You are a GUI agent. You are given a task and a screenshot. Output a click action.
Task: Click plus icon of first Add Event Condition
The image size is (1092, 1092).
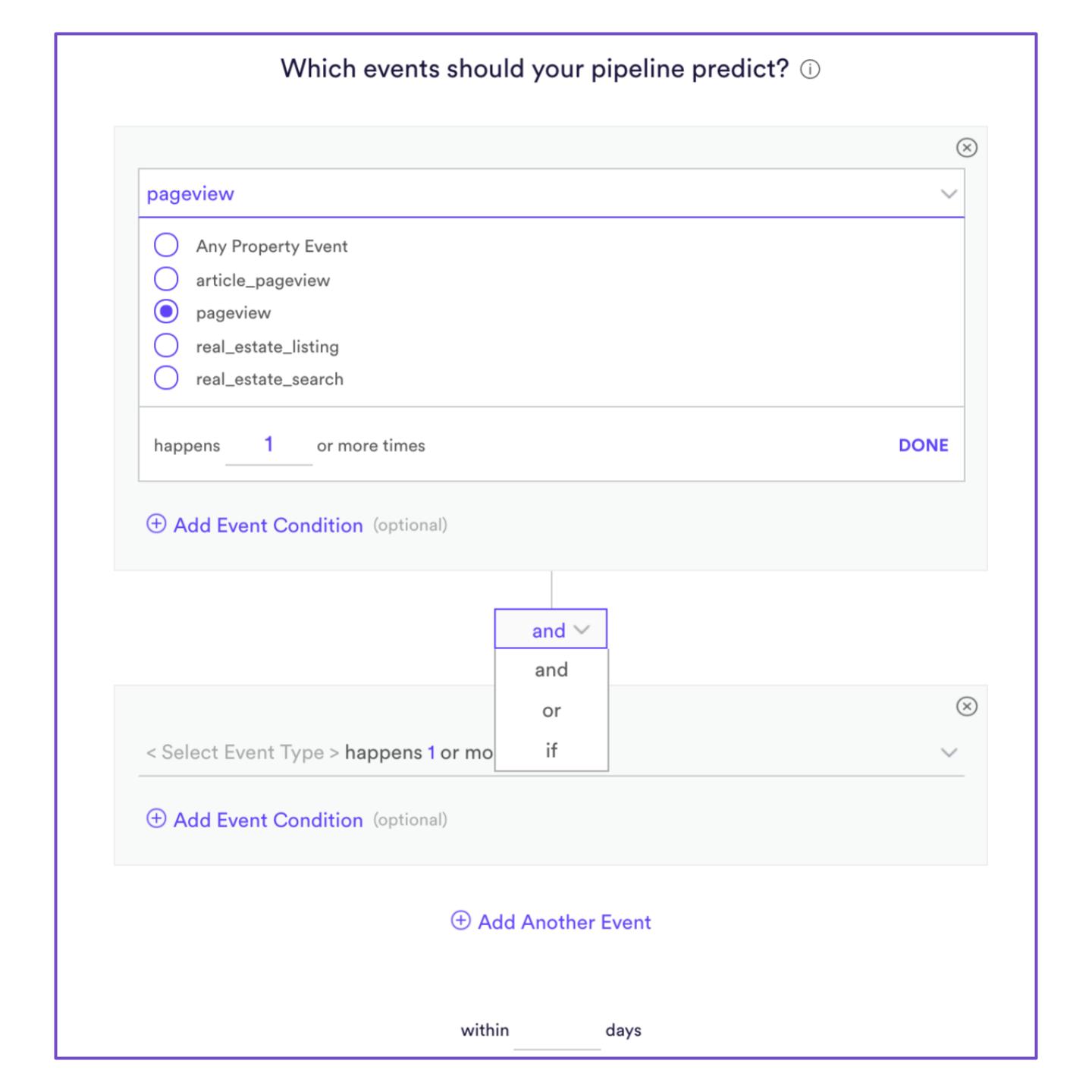pyautogui.click(x=156, y=524)
